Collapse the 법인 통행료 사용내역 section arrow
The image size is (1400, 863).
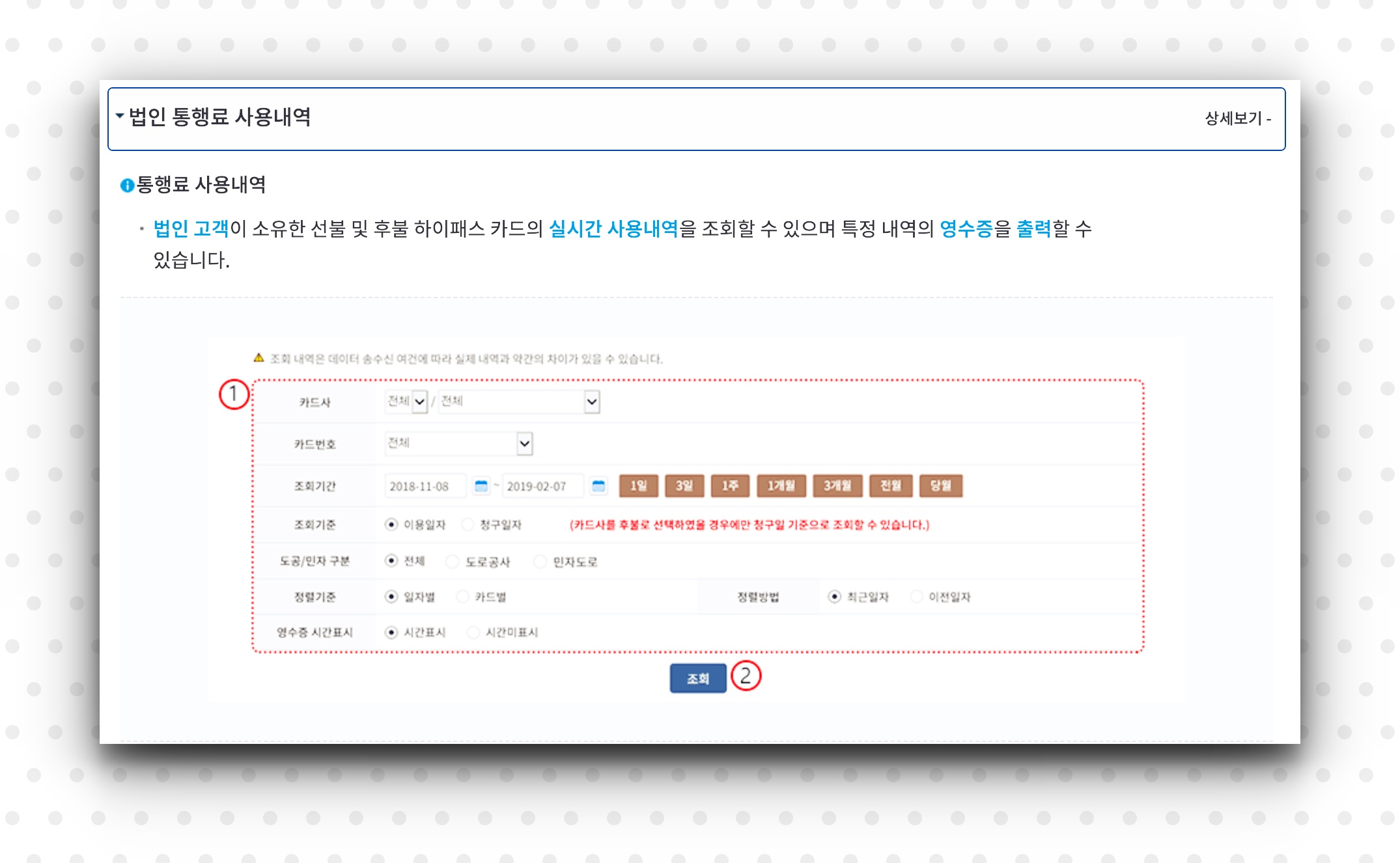tap(119, 116)
